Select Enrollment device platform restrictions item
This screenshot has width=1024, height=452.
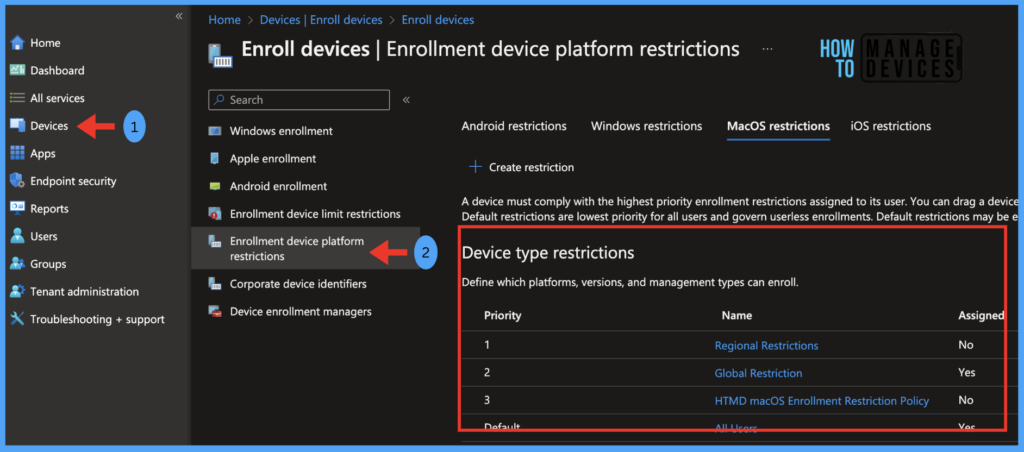(305, 249)
